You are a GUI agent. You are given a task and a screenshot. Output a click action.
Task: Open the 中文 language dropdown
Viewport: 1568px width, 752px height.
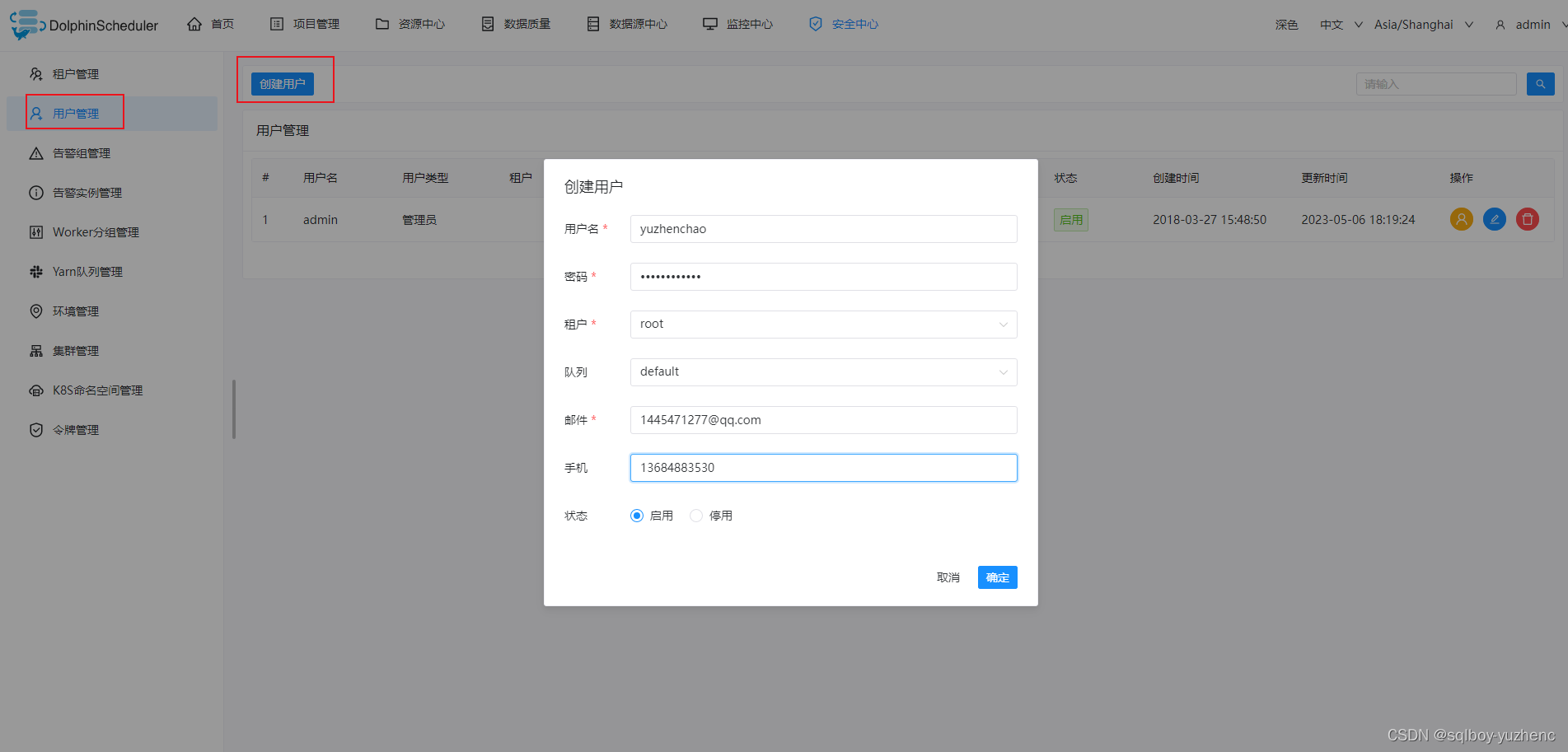(x=1341, y=25)
